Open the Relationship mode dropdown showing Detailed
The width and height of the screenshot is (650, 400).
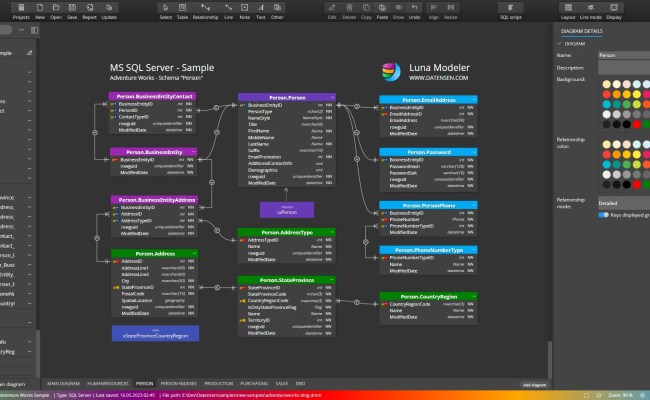(x=624, y=203)
